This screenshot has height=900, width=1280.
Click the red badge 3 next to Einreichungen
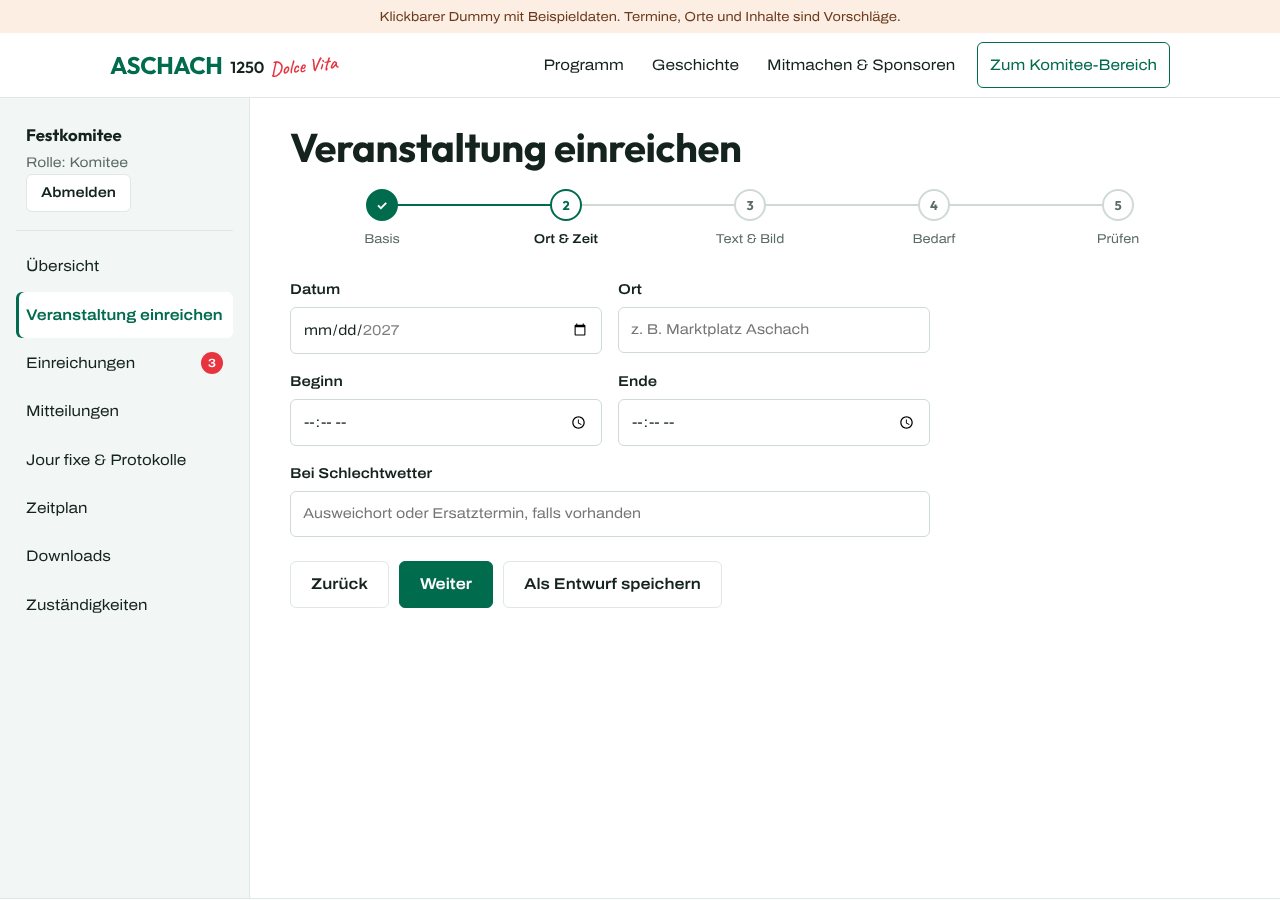pos(212,363)
